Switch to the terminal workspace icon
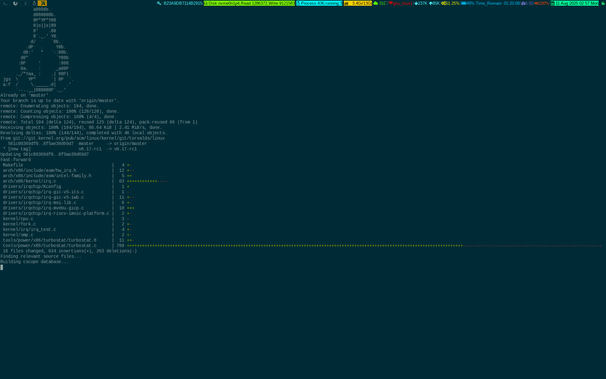606x379 pixels. click(5, 3)
